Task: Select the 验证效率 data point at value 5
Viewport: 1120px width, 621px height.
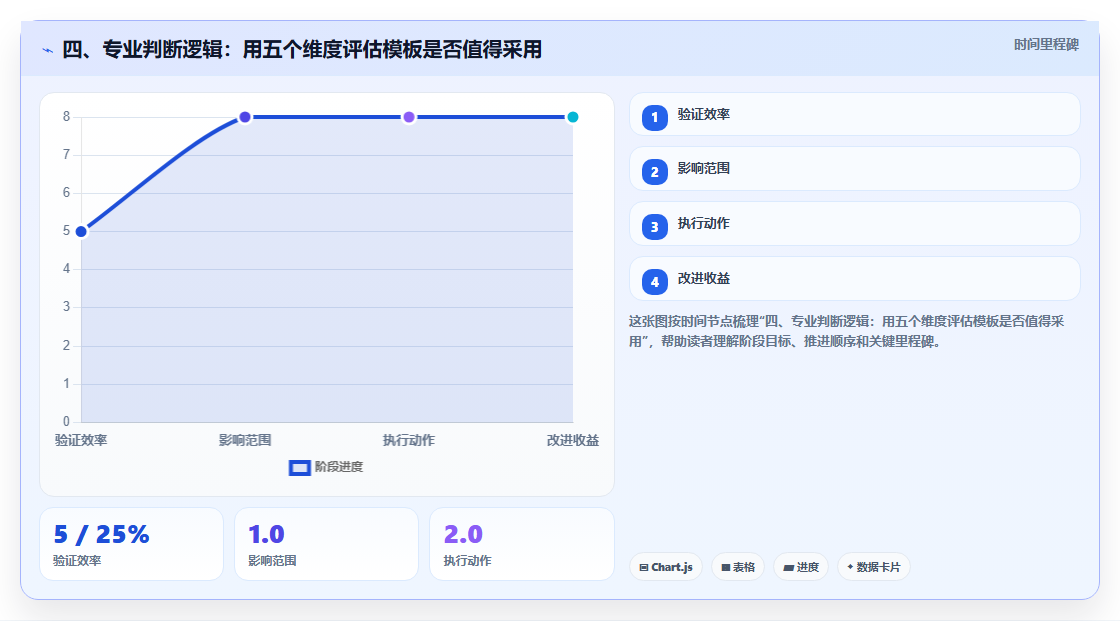Action: point(81,232)
